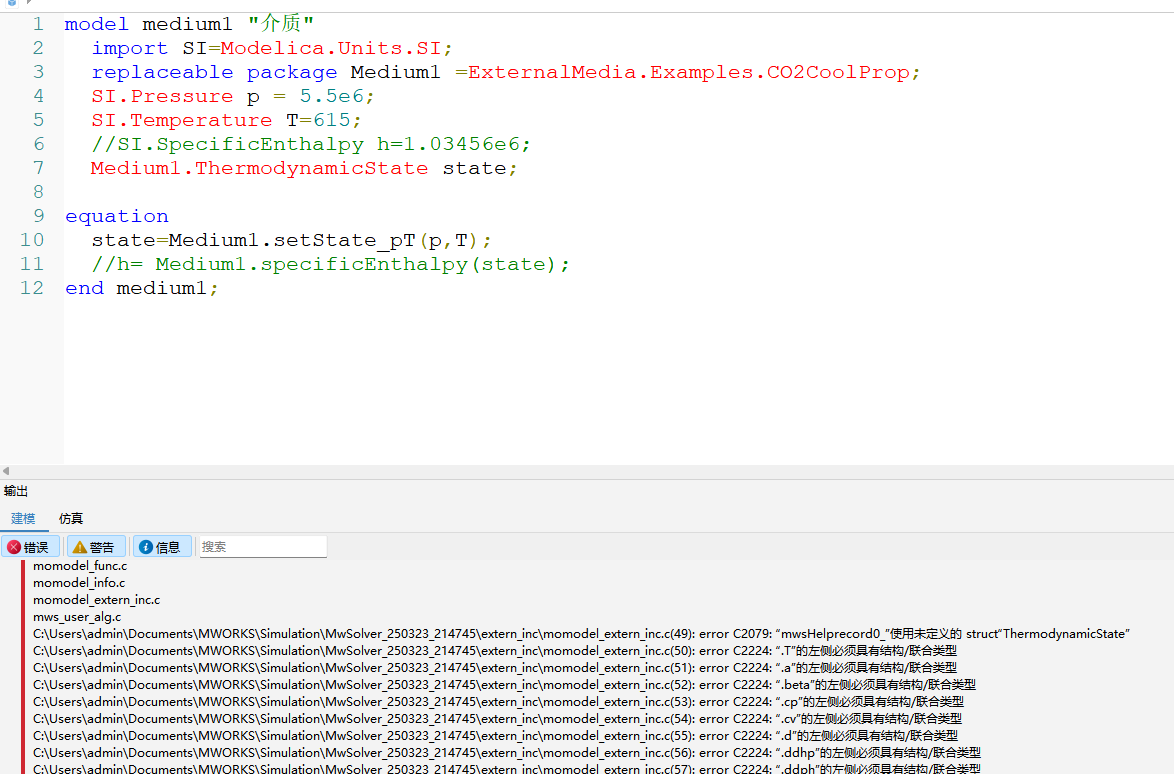Click Medium1.ThermodynamicState state declaration
The image size is (1174, 774).
(x=304, y=168)
